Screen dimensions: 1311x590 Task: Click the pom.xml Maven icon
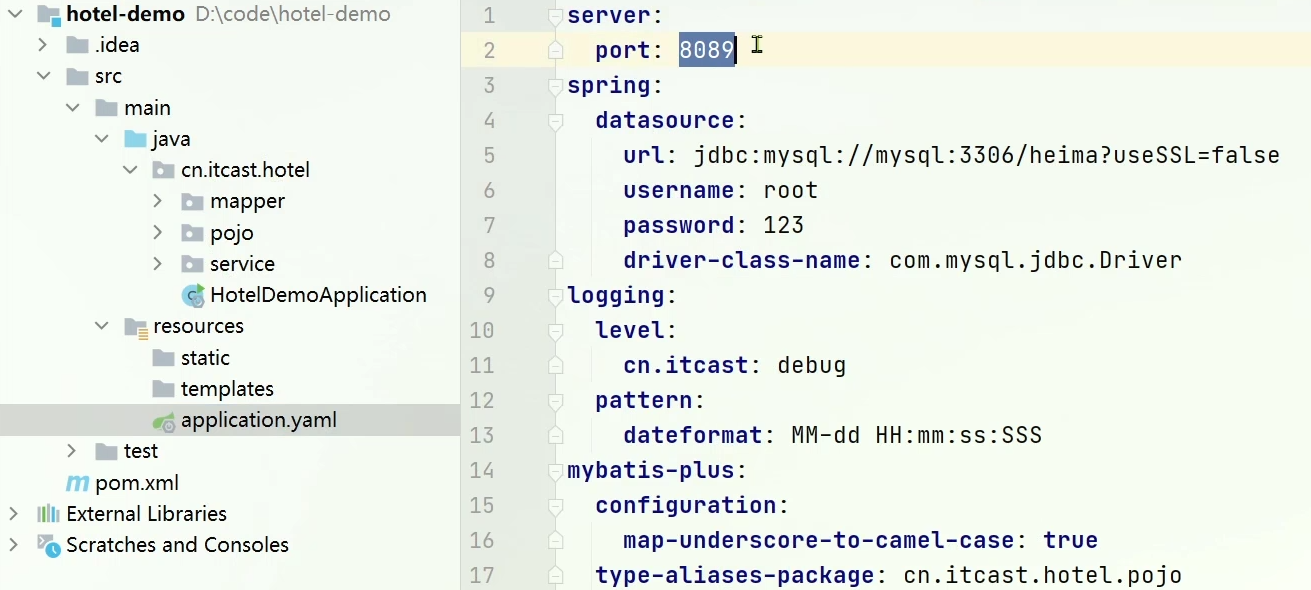tap(77, 484)
